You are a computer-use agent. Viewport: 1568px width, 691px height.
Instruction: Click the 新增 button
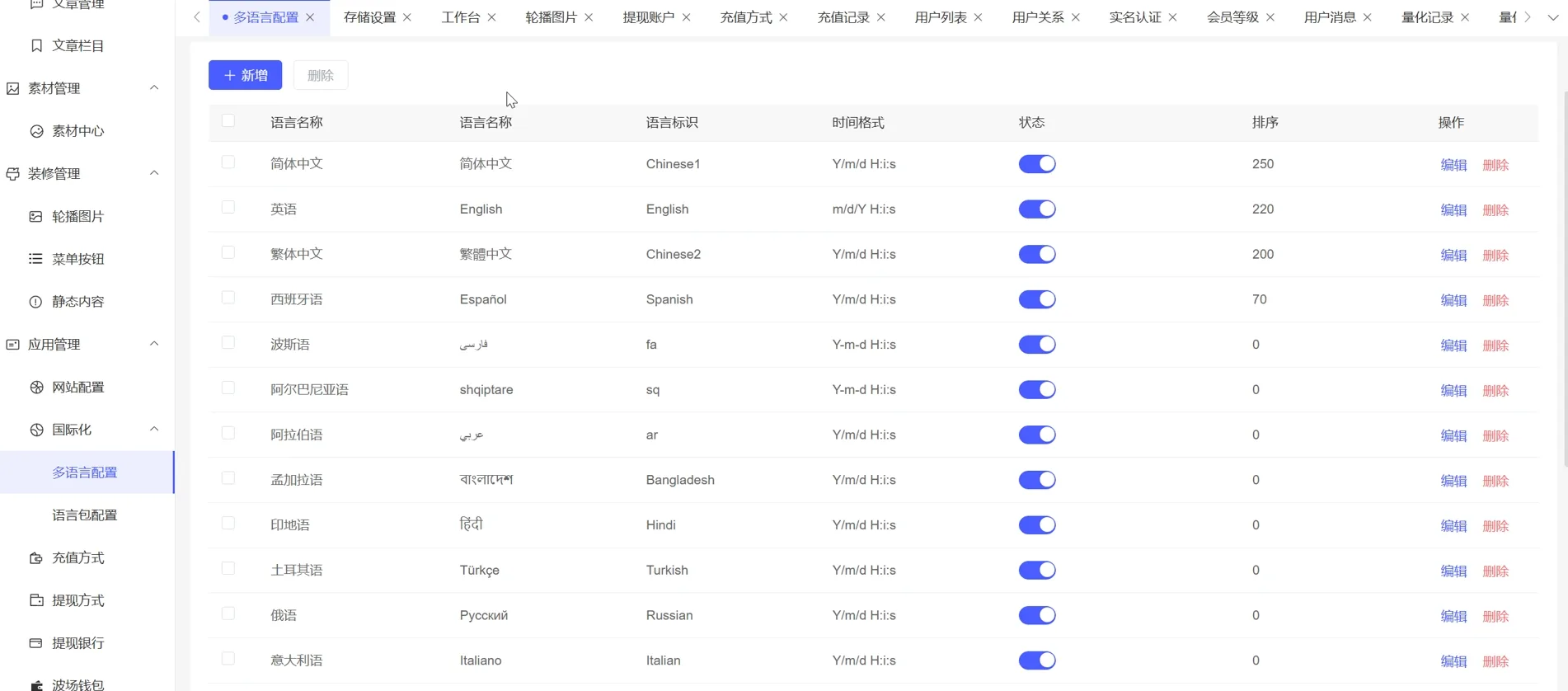click(x=245, y=75)
